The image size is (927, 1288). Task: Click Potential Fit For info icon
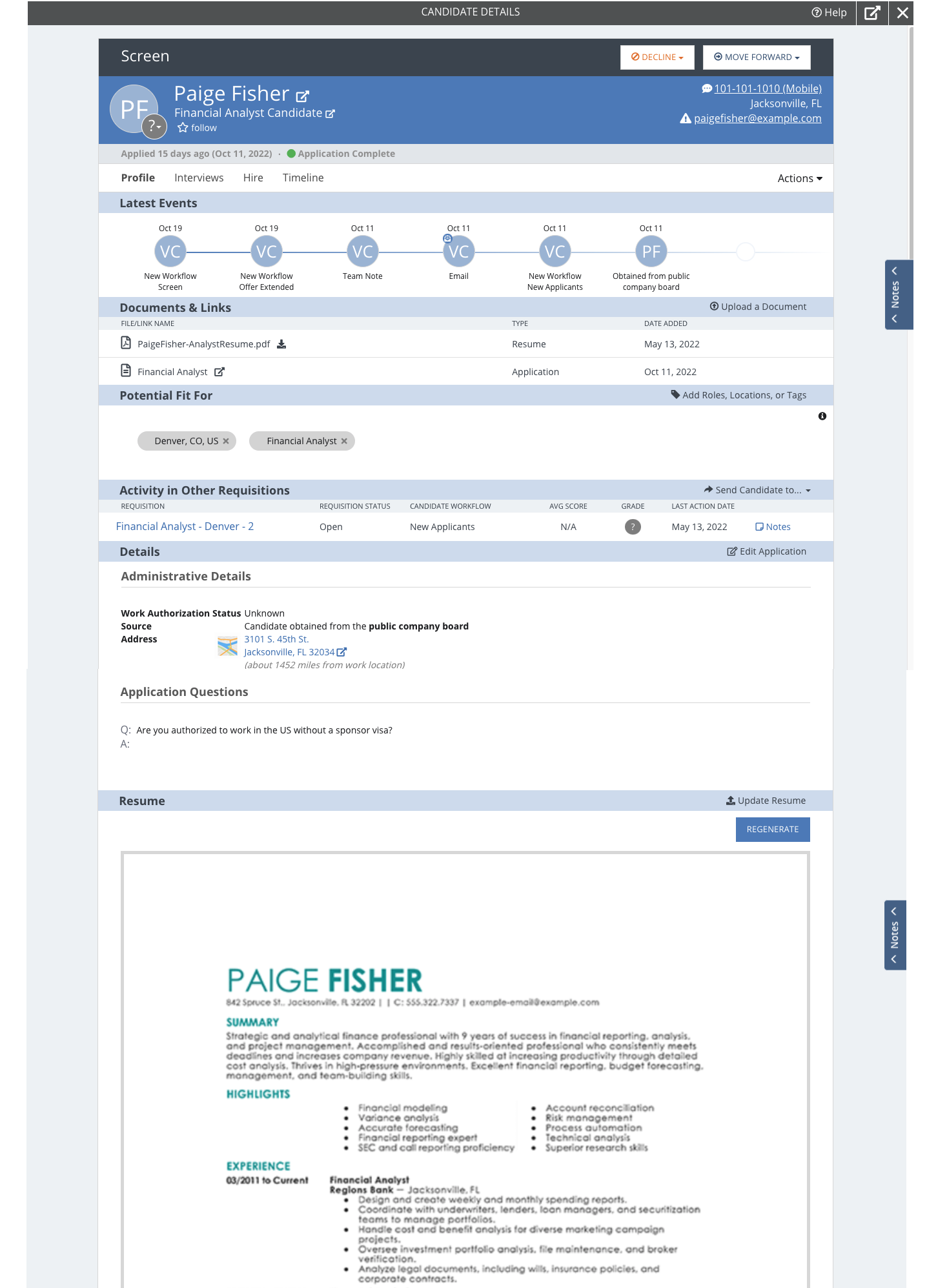pos(822,416)
